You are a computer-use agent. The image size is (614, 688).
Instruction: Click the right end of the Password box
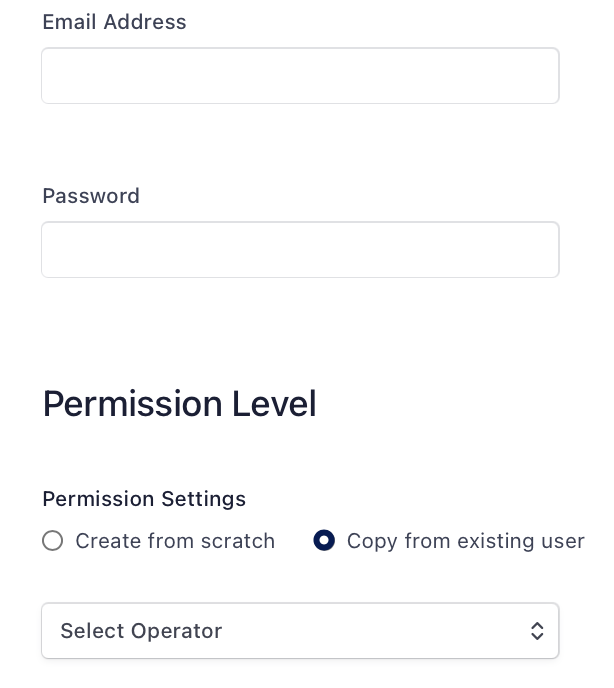pos(545,250)
